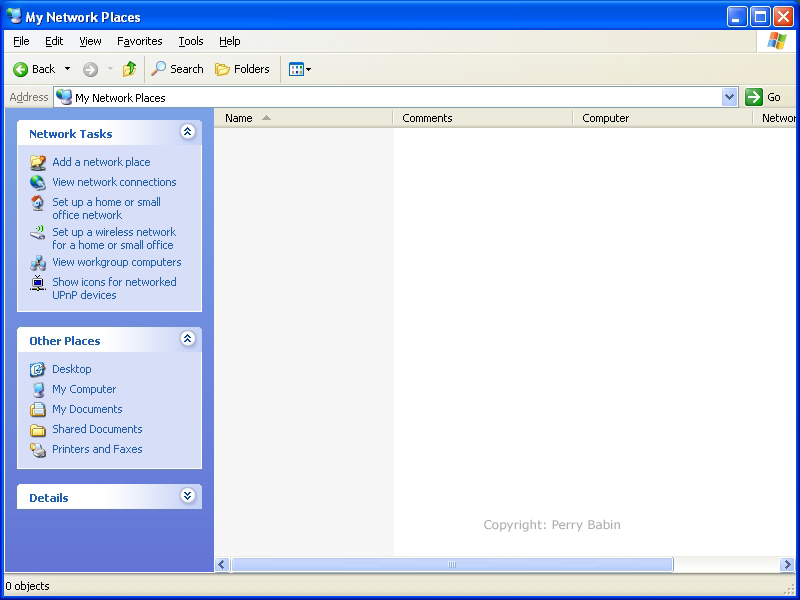Click the wireless network setup icon
The image size is (800, 600).
pyautogui.click(x=38, y=233)
